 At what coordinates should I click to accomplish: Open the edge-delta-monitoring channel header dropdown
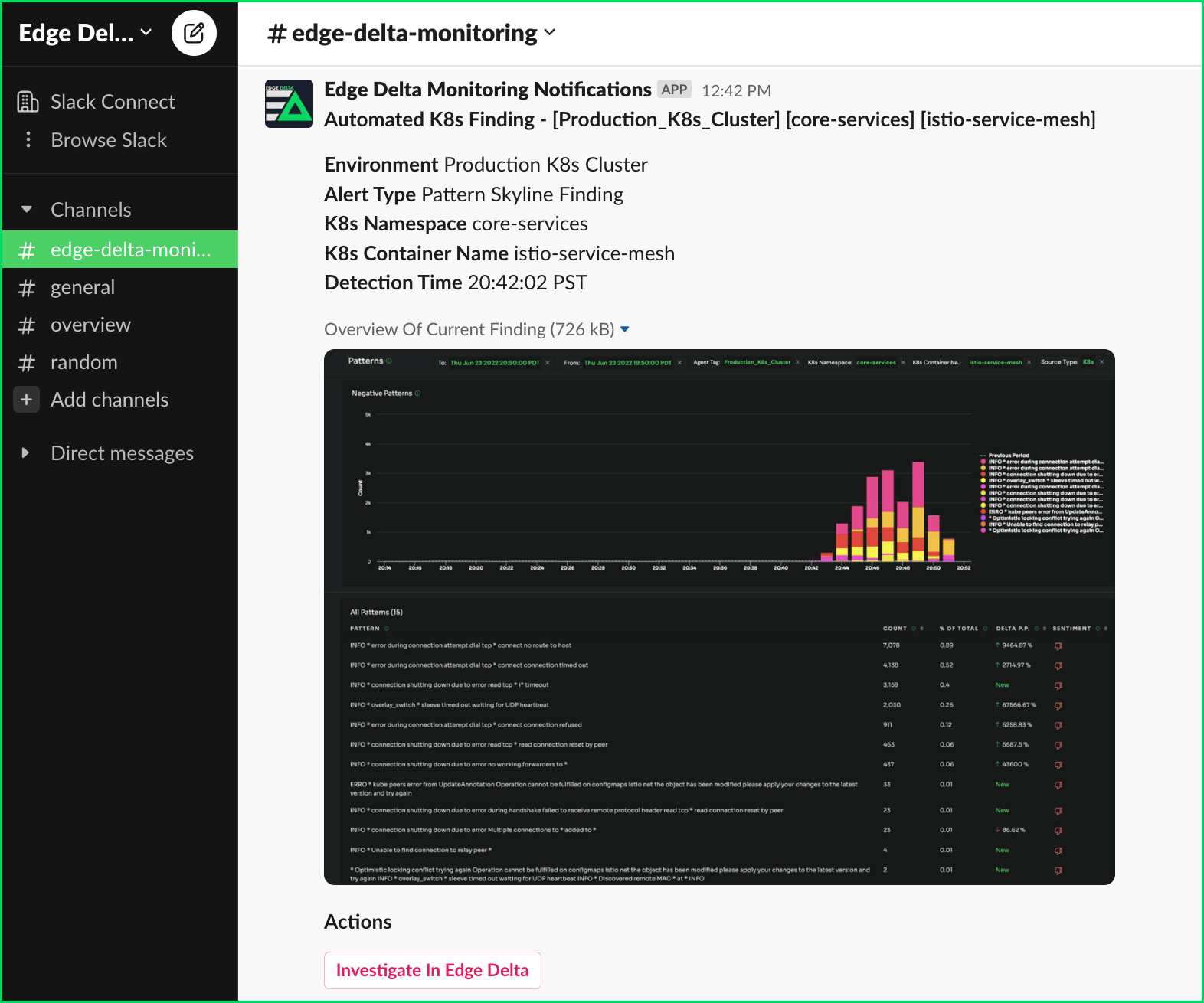[x=550, y=33]
